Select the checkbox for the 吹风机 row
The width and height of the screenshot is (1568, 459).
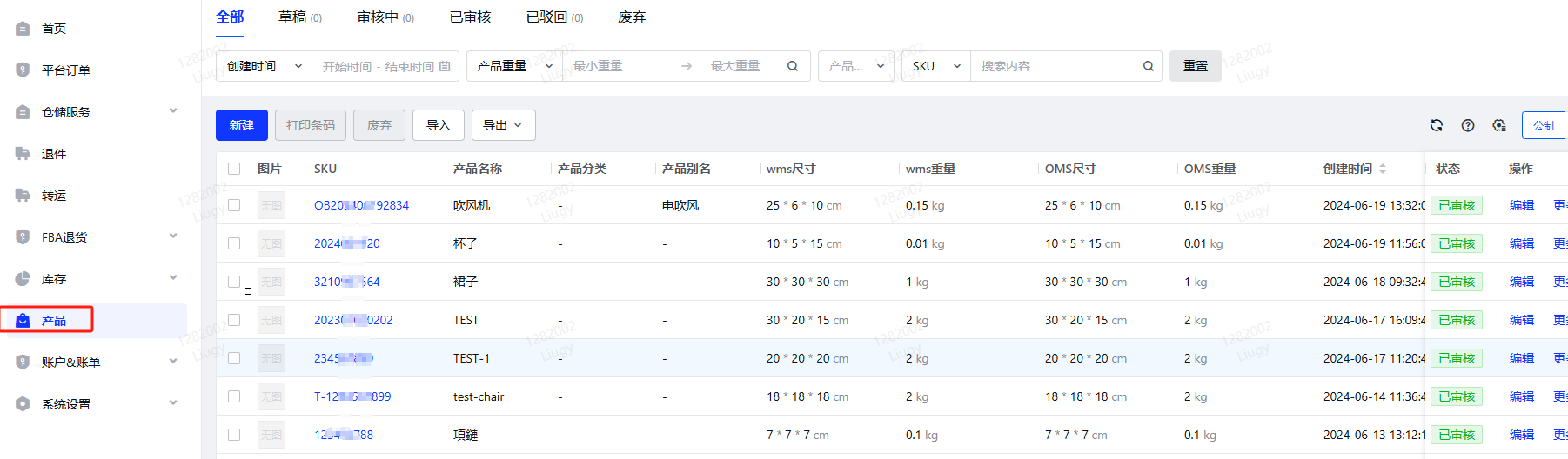(x=234, y=205)
